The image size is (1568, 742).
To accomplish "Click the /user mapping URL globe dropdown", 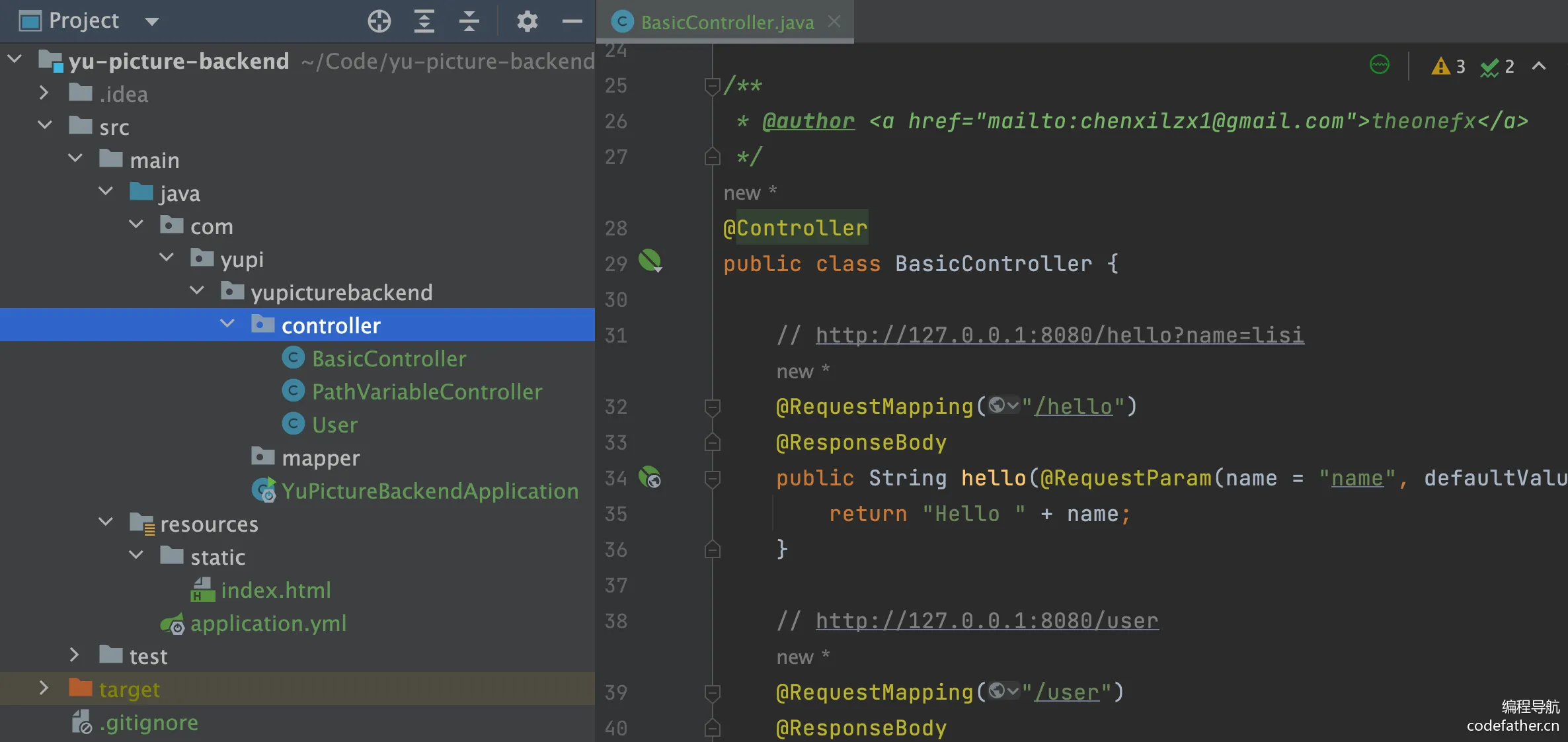I will click(x=1003, y=691).
